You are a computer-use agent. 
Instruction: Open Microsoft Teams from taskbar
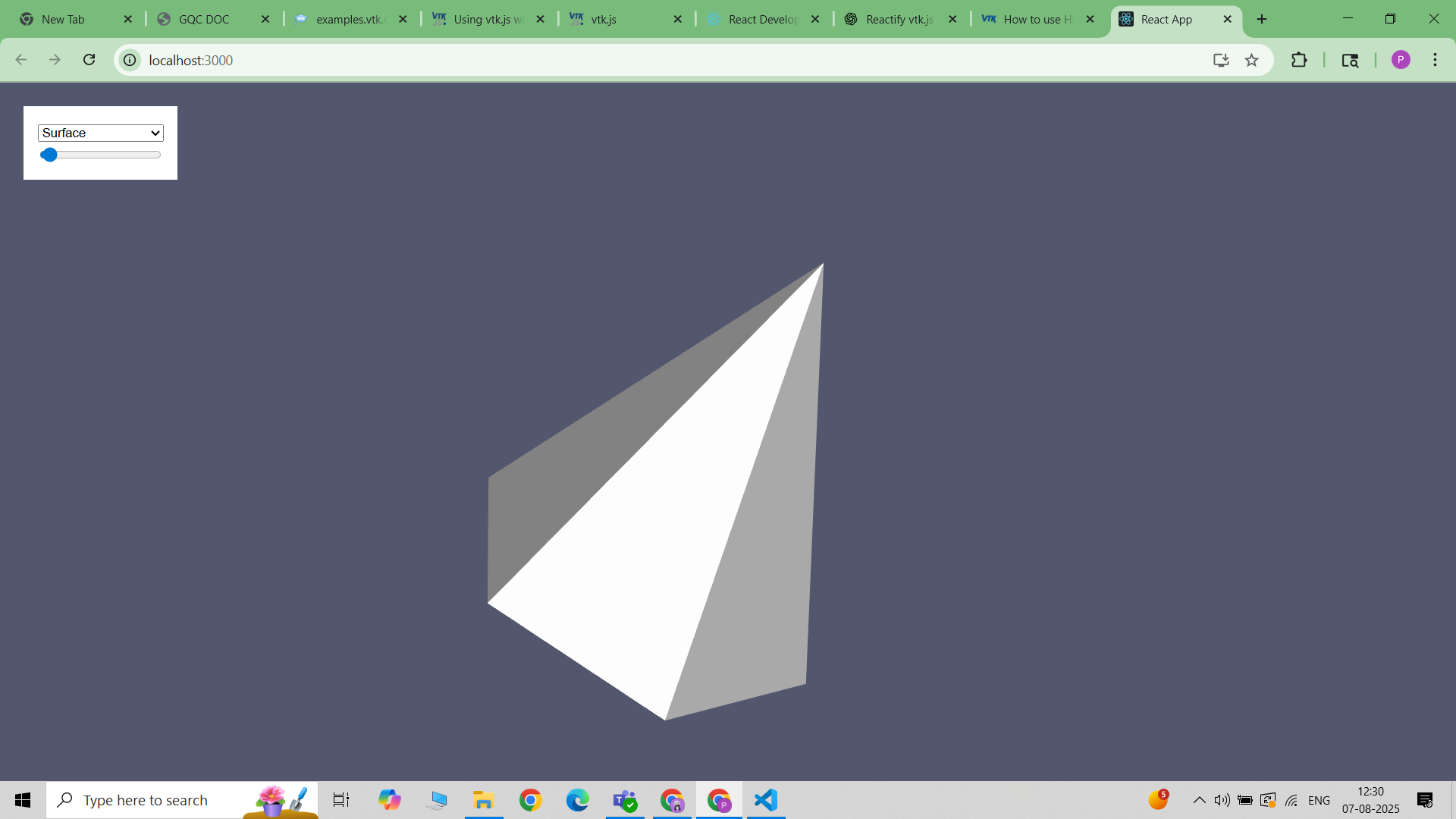coord(625,800)
